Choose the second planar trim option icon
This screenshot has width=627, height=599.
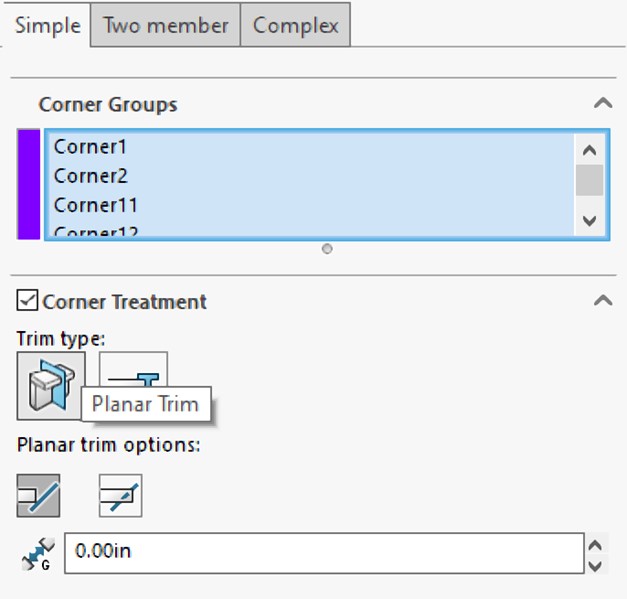pyautogui.click(x=120, y=495)
